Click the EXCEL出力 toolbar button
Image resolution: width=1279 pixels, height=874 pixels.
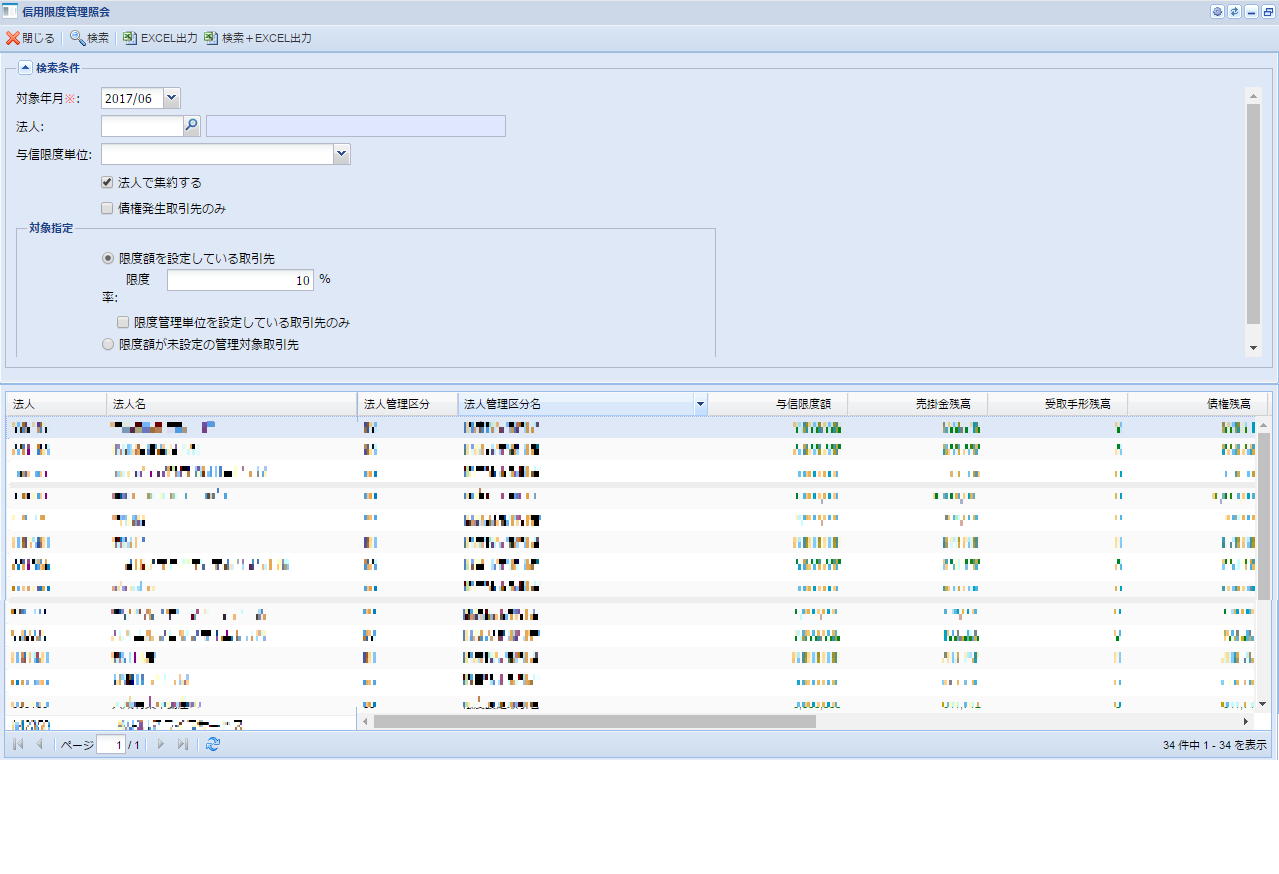pos(160,38)
